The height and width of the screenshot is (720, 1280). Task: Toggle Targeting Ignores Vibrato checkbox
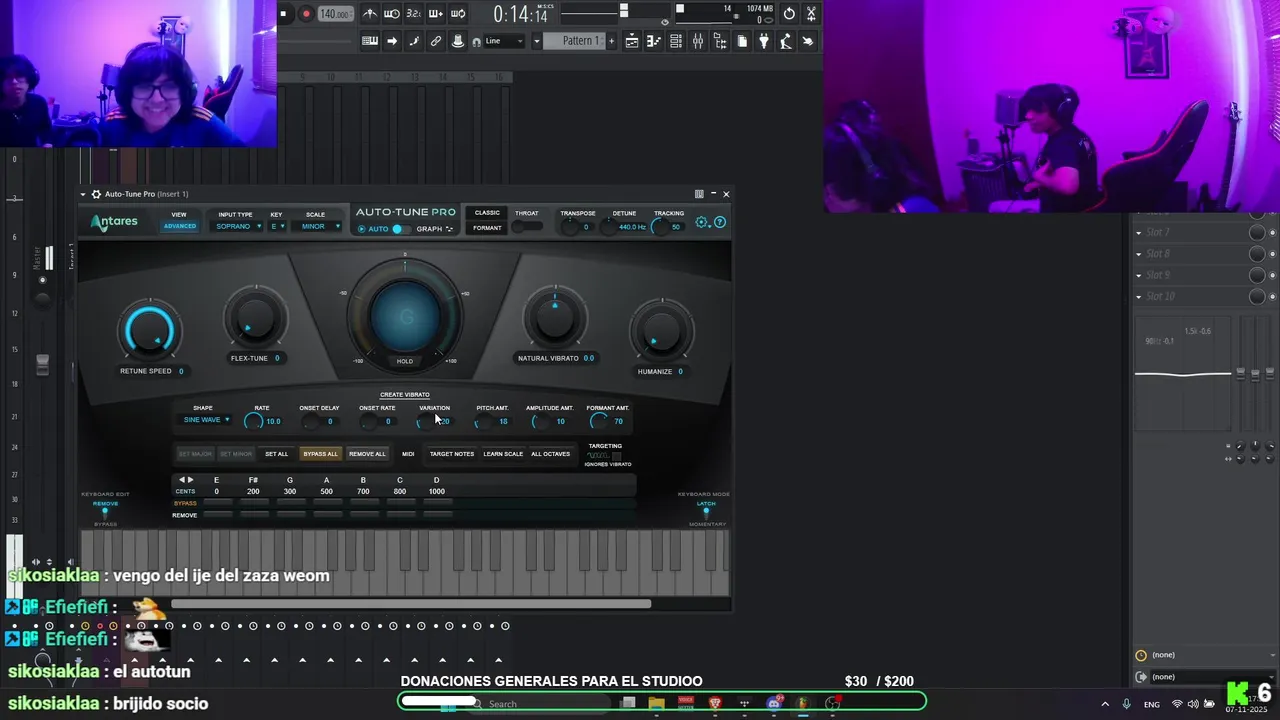[616, 456]
